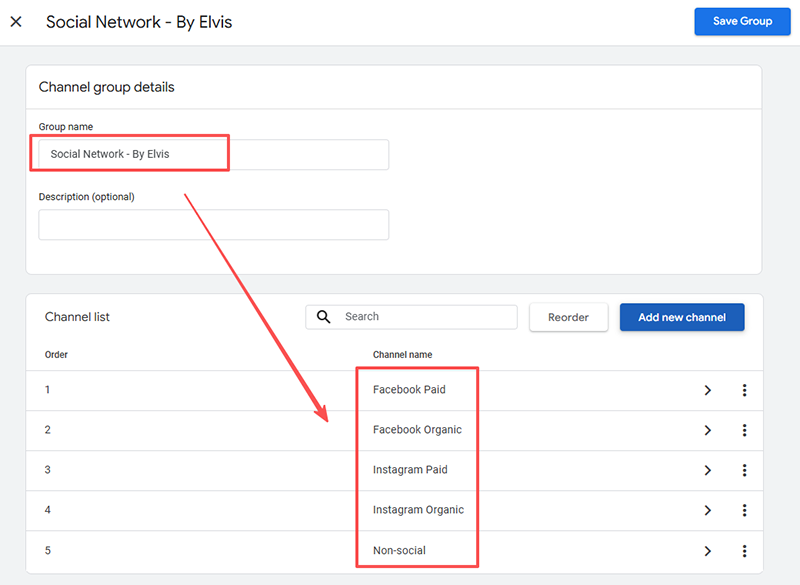The height and width of the screenshot is (585, 800).
Task: Close the channel group editor with X
Action: click(x=16, y=21)
